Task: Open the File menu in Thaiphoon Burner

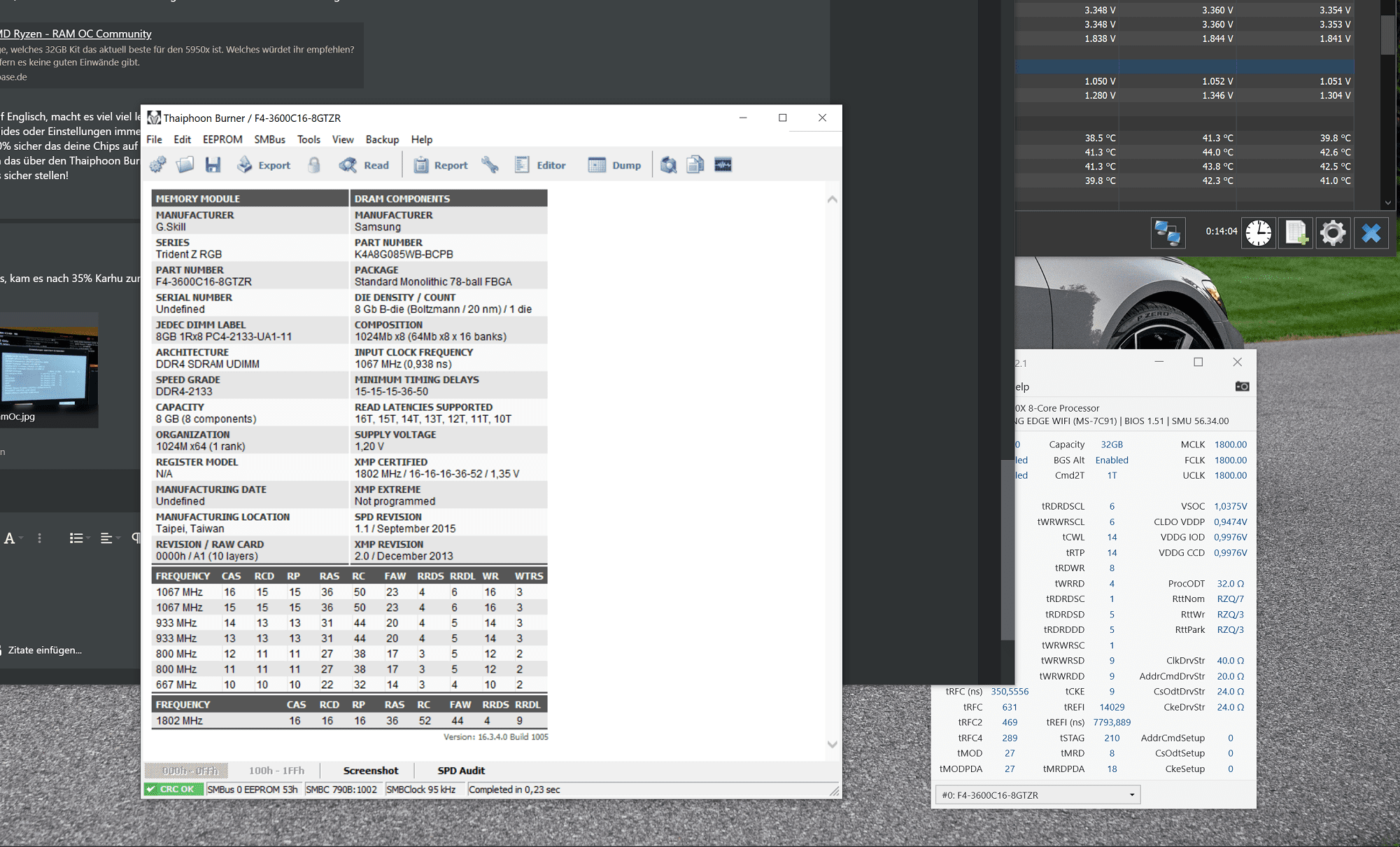Action: pyautogui.click(x=154, y=139)
